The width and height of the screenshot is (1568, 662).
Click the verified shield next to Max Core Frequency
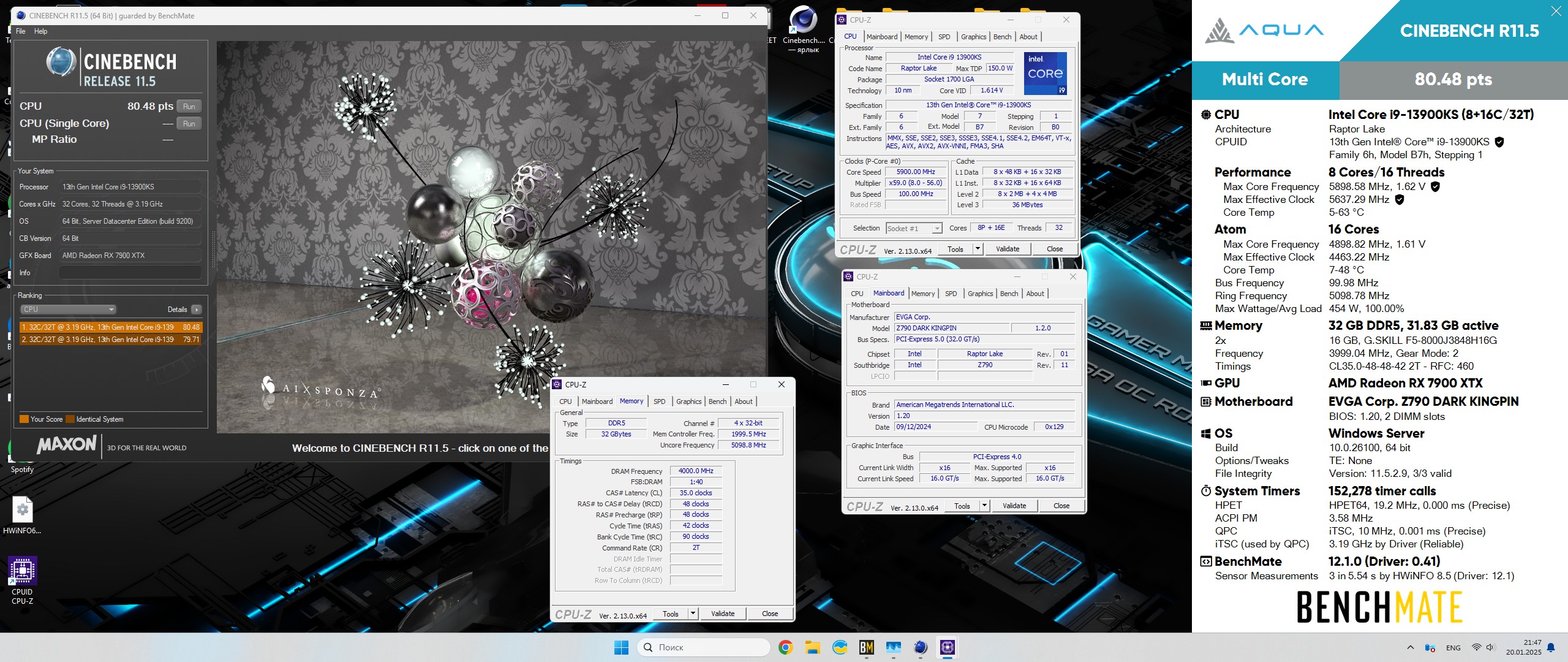(x=1435, y=186)
